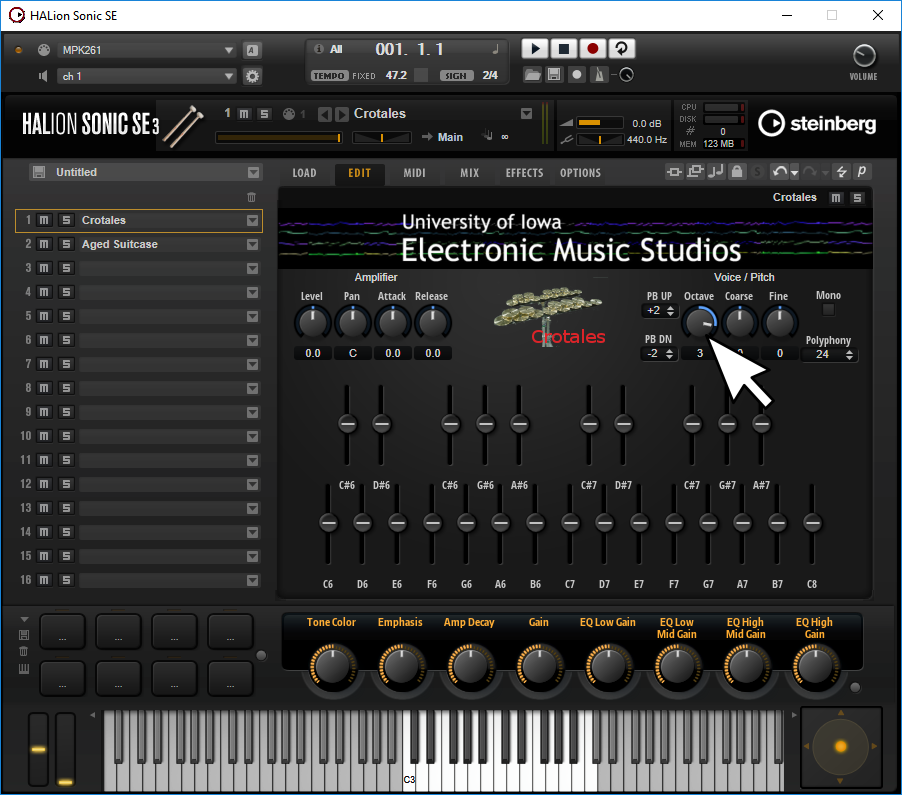The height and width of the screenshot is (795, 902).
Task: Click the note-shaped toolbar icon
Action: [716, 171]
